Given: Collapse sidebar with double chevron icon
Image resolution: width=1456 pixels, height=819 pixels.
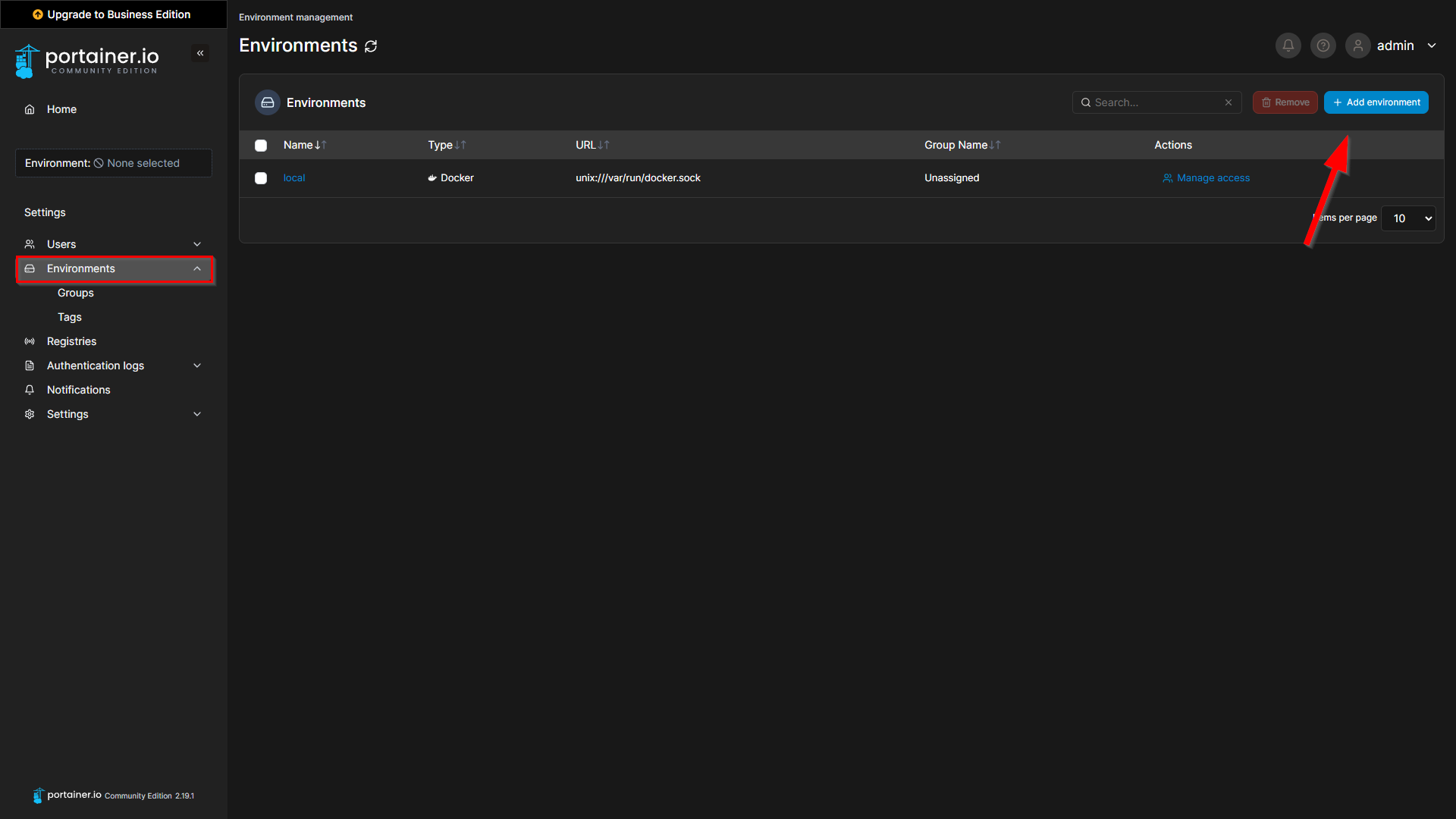Looking at the screenshot, I should 200,53.
